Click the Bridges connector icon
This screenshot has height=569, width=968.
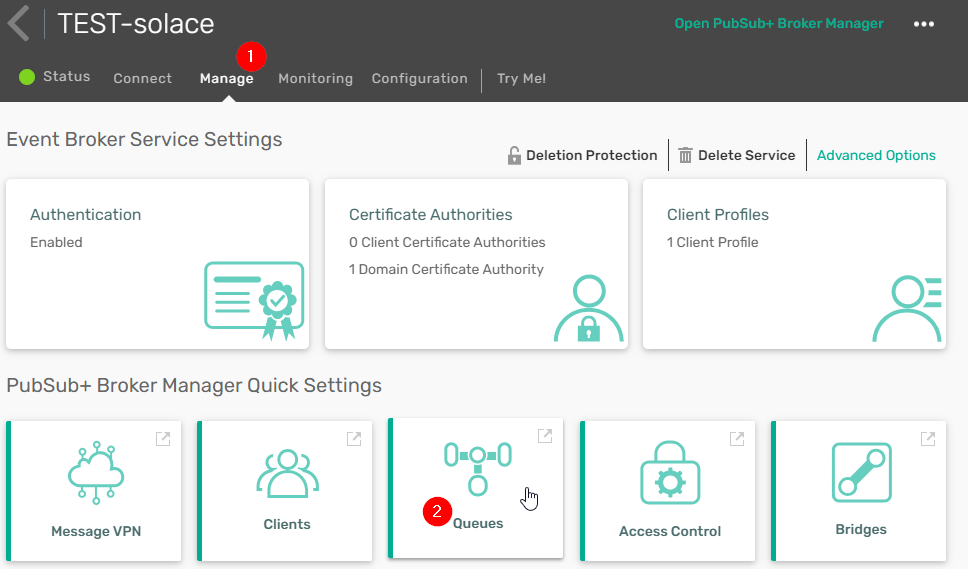click(861, 472)
